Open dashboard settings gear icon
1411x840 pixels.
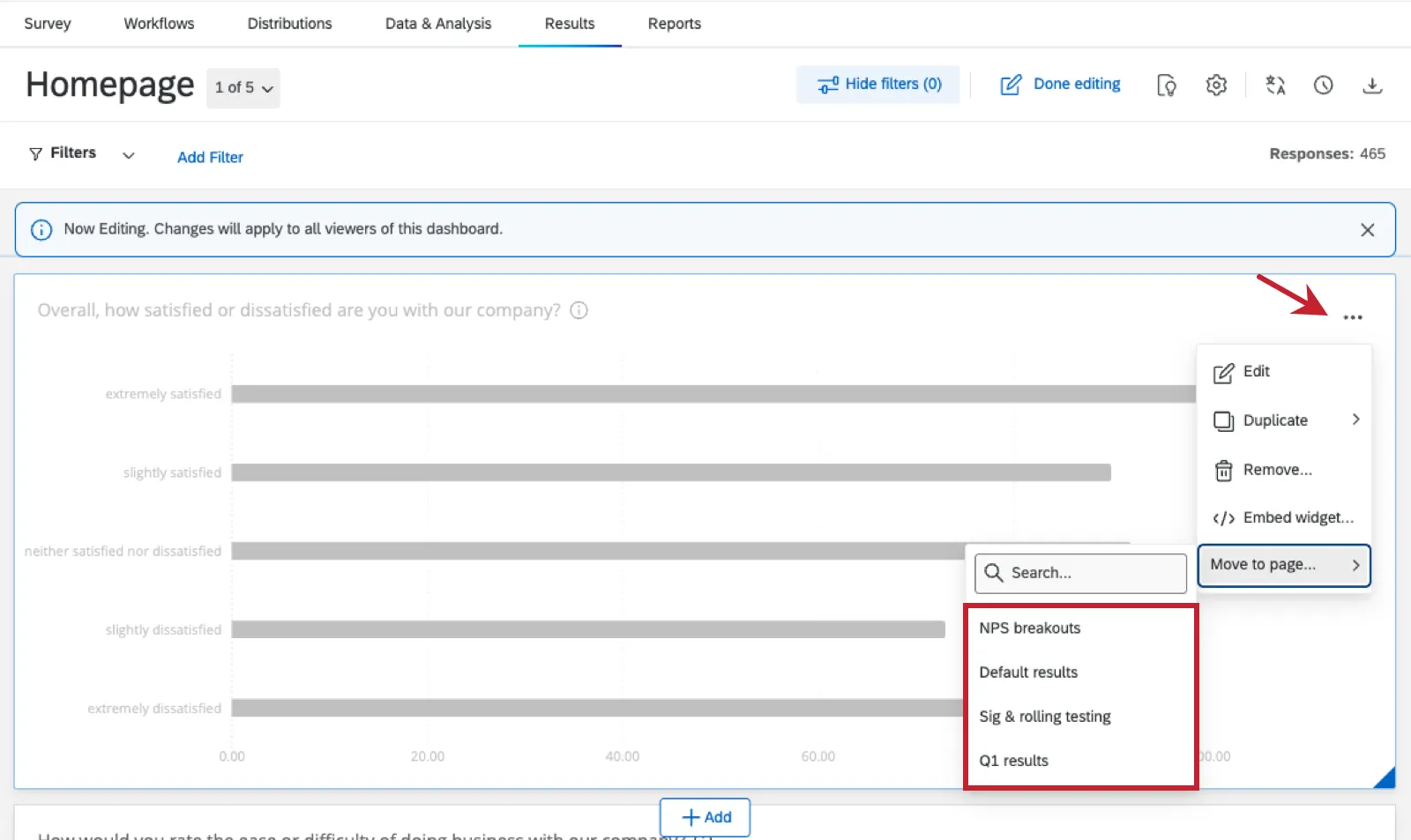coord(1216,85)
